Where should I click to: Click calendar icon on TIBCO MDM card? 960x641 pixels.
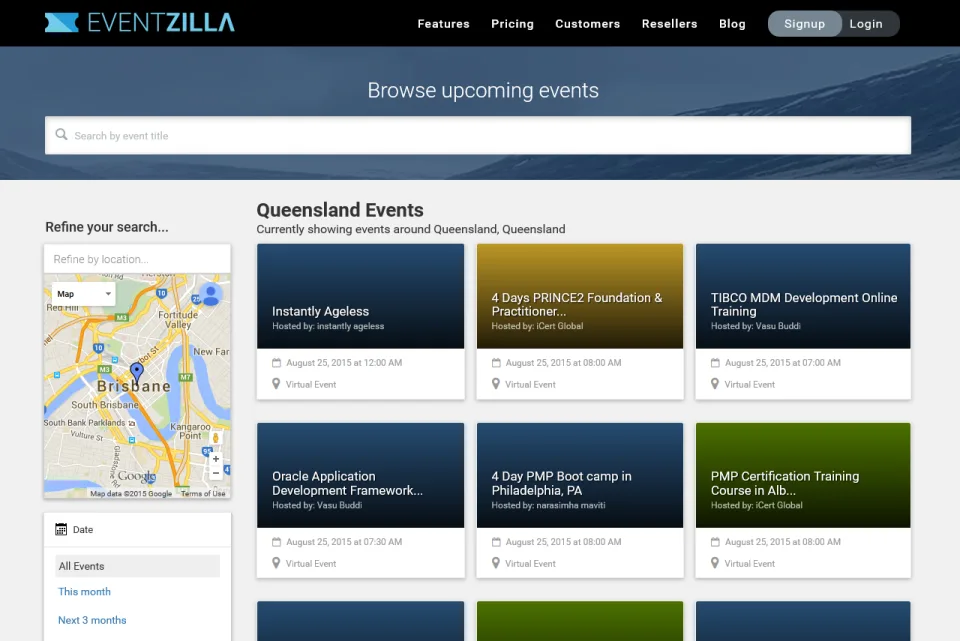coord(715,362)
